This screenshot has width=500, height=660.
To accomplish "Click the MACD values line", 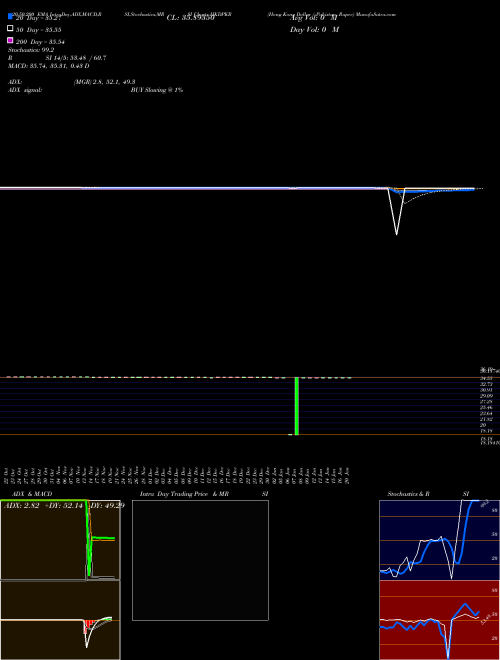I will [48, 66].
